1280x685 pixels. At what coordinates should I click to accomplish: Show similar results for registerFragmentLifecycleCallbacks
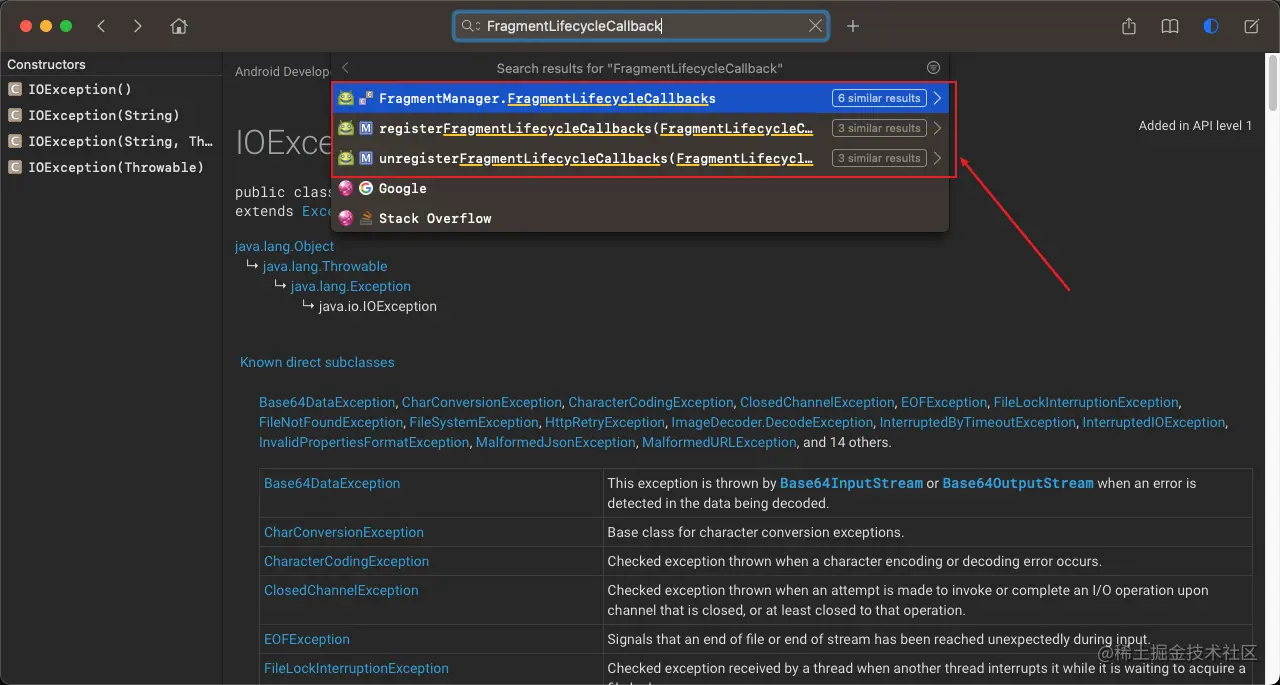(879, 128)
